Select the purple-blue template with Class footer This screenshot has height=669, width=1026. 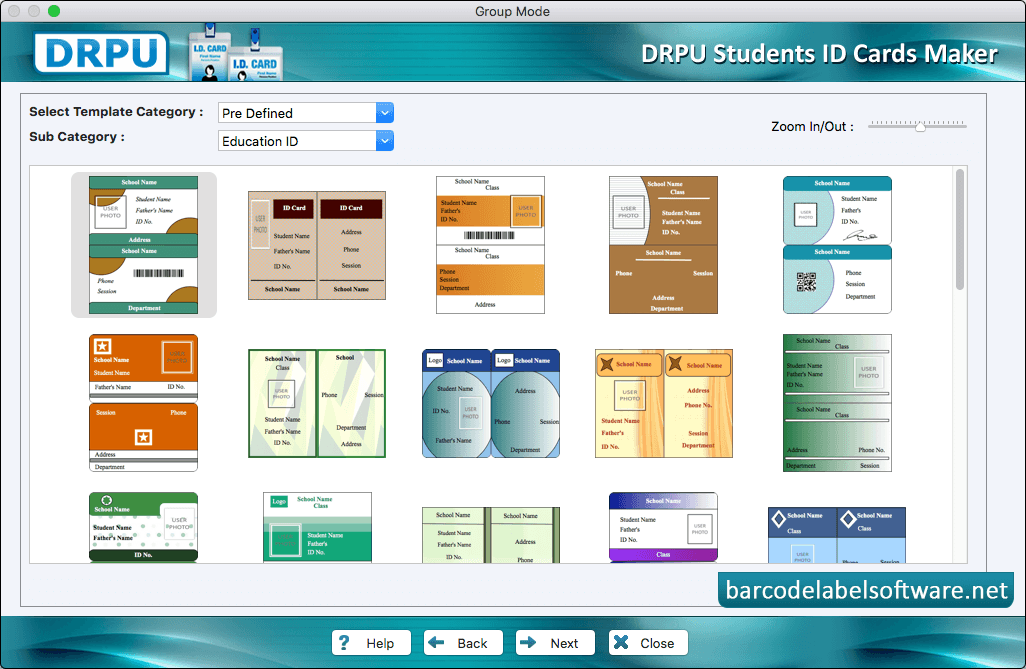point(663,528)
